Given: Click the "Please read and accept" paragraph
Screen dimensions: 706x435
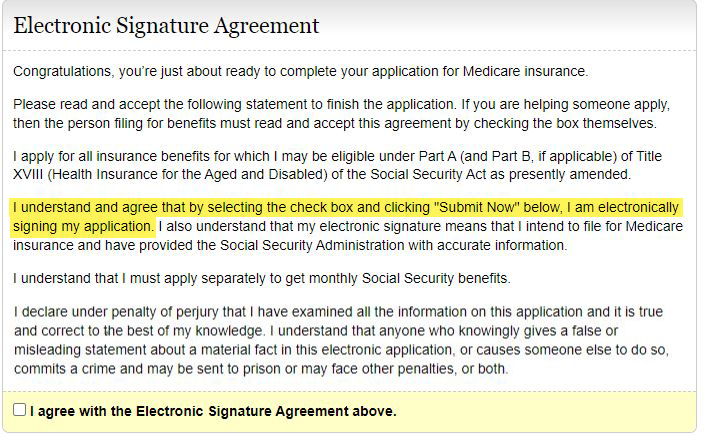Looking at the screenshot, I should [x=340, y=114].
